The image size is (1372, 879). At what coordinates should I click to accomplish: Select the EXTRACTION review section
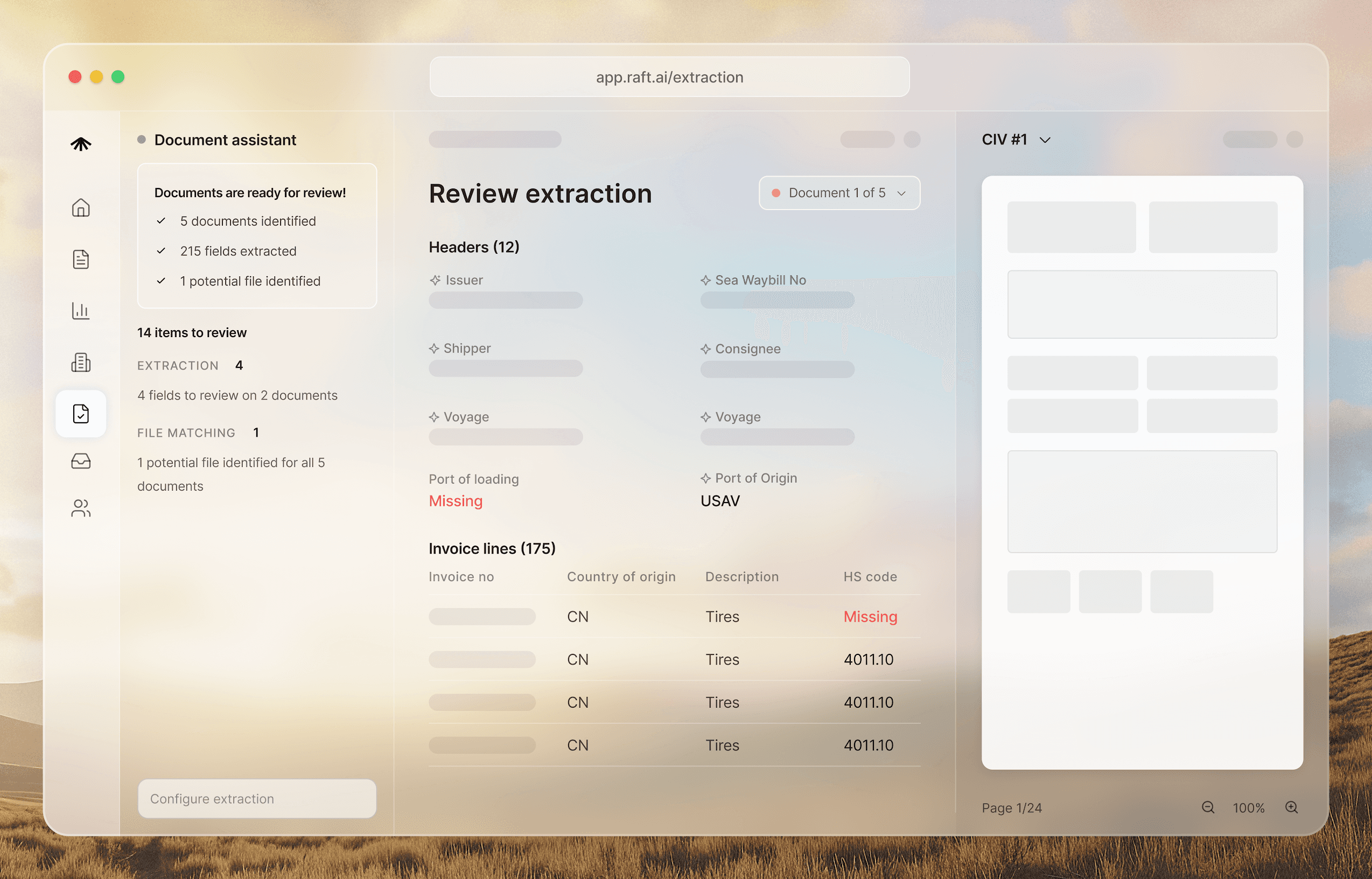coord(178,365)
